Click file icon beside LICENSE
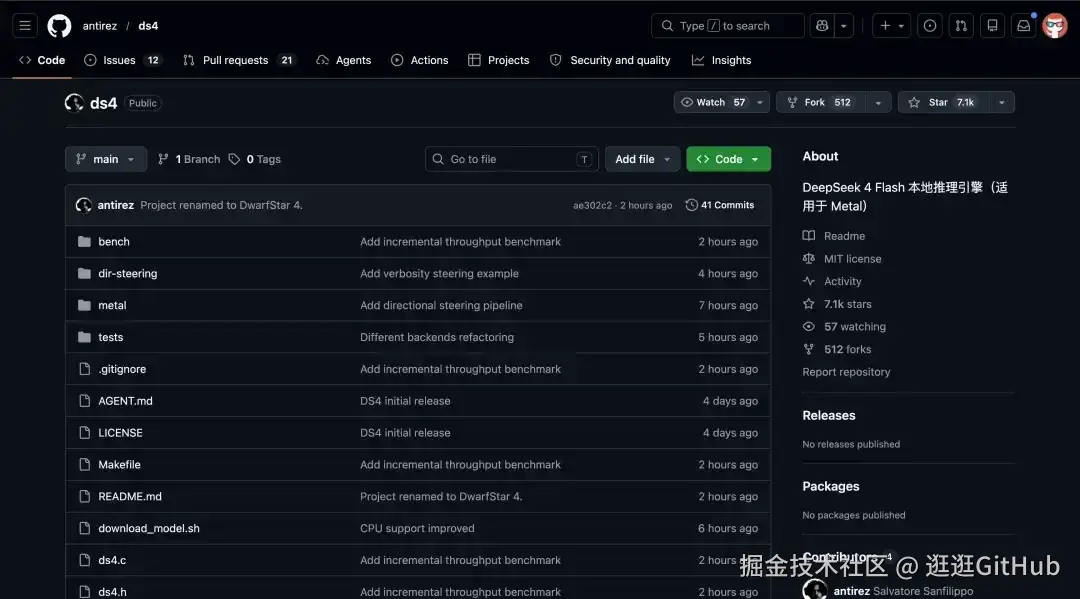This screenshot has height=599, width=1080. click(84, 432)
